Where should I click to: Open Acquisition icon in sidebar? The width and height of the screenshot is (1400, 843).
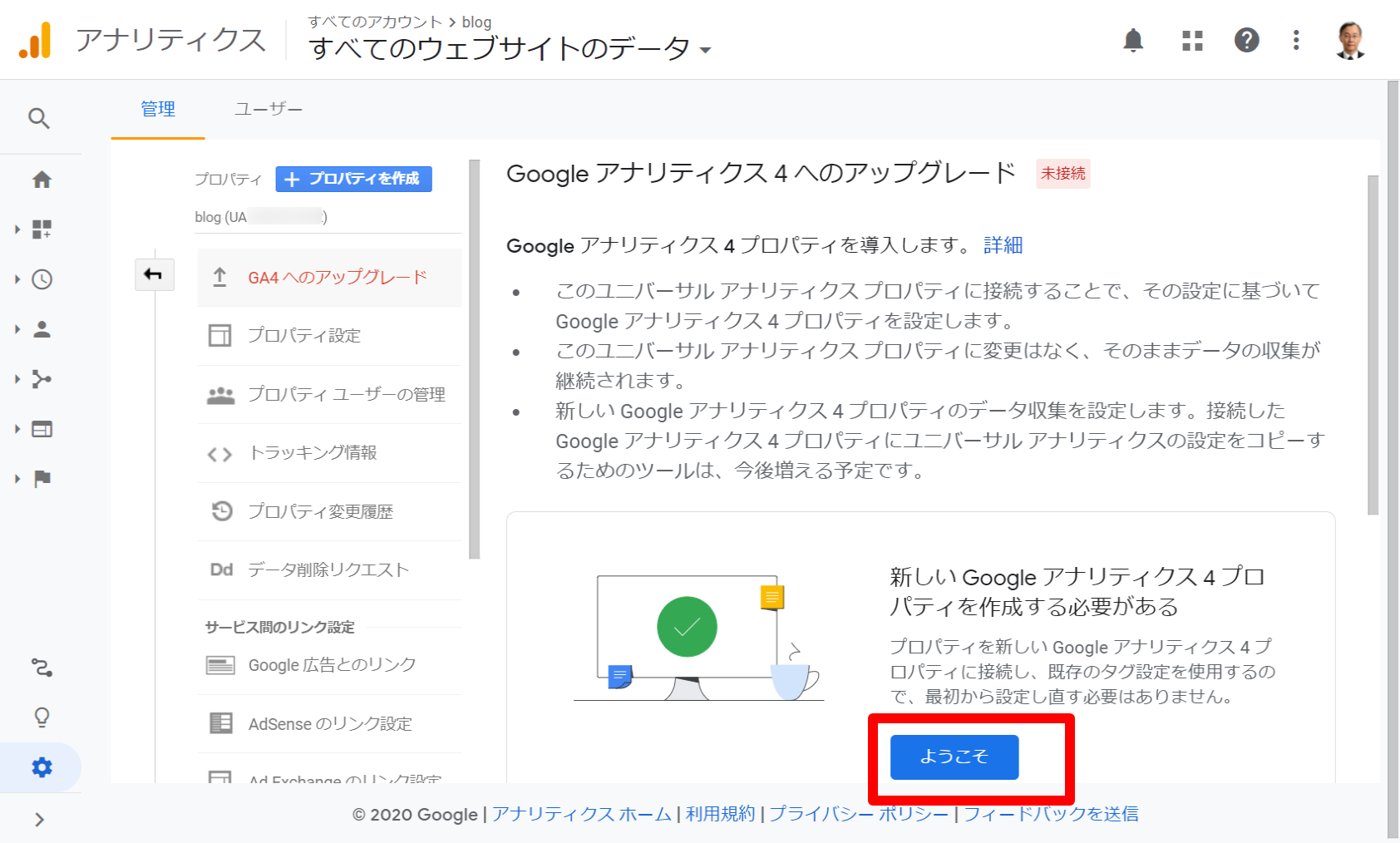pyautogui.click(x=42, y=379)
